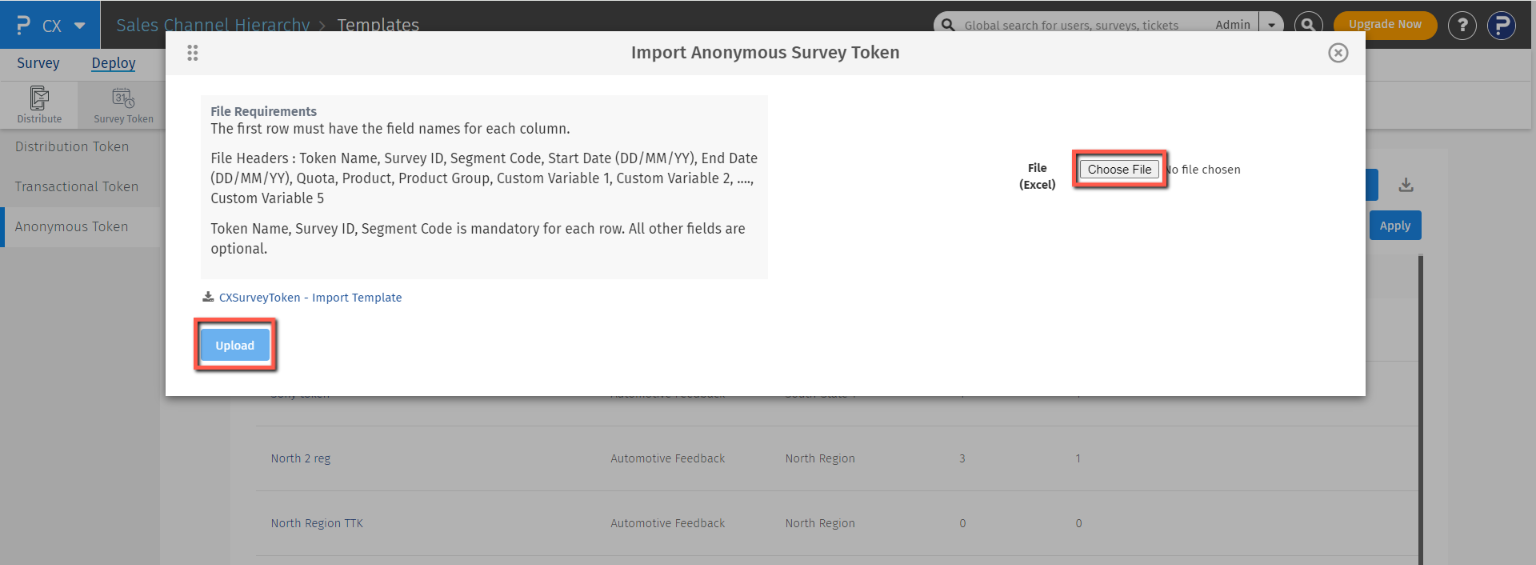Click the global search input field
1536x565 pixels.
pos(1080,25)
